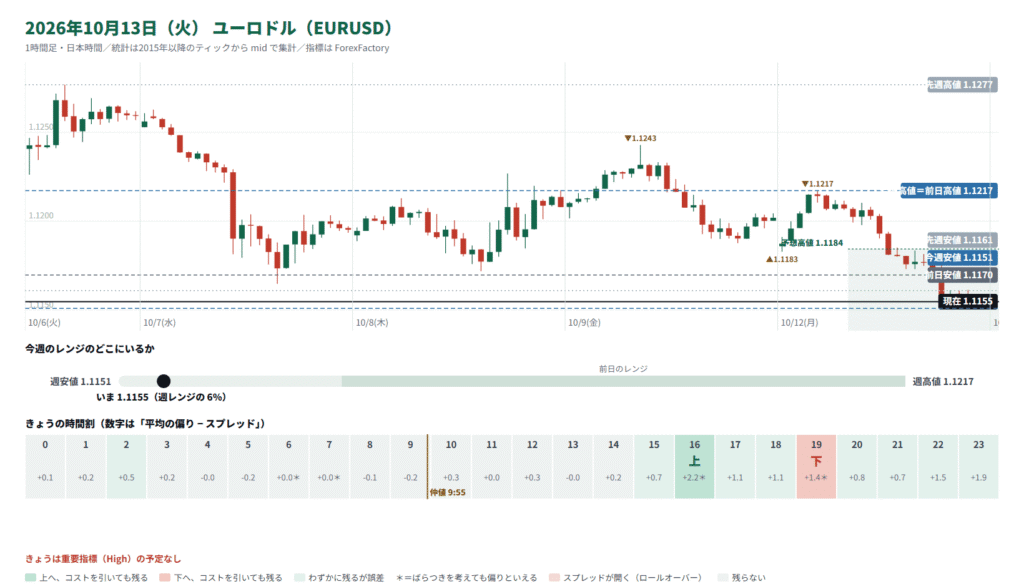Click the green 上へ legend swatch

[30, 577]
